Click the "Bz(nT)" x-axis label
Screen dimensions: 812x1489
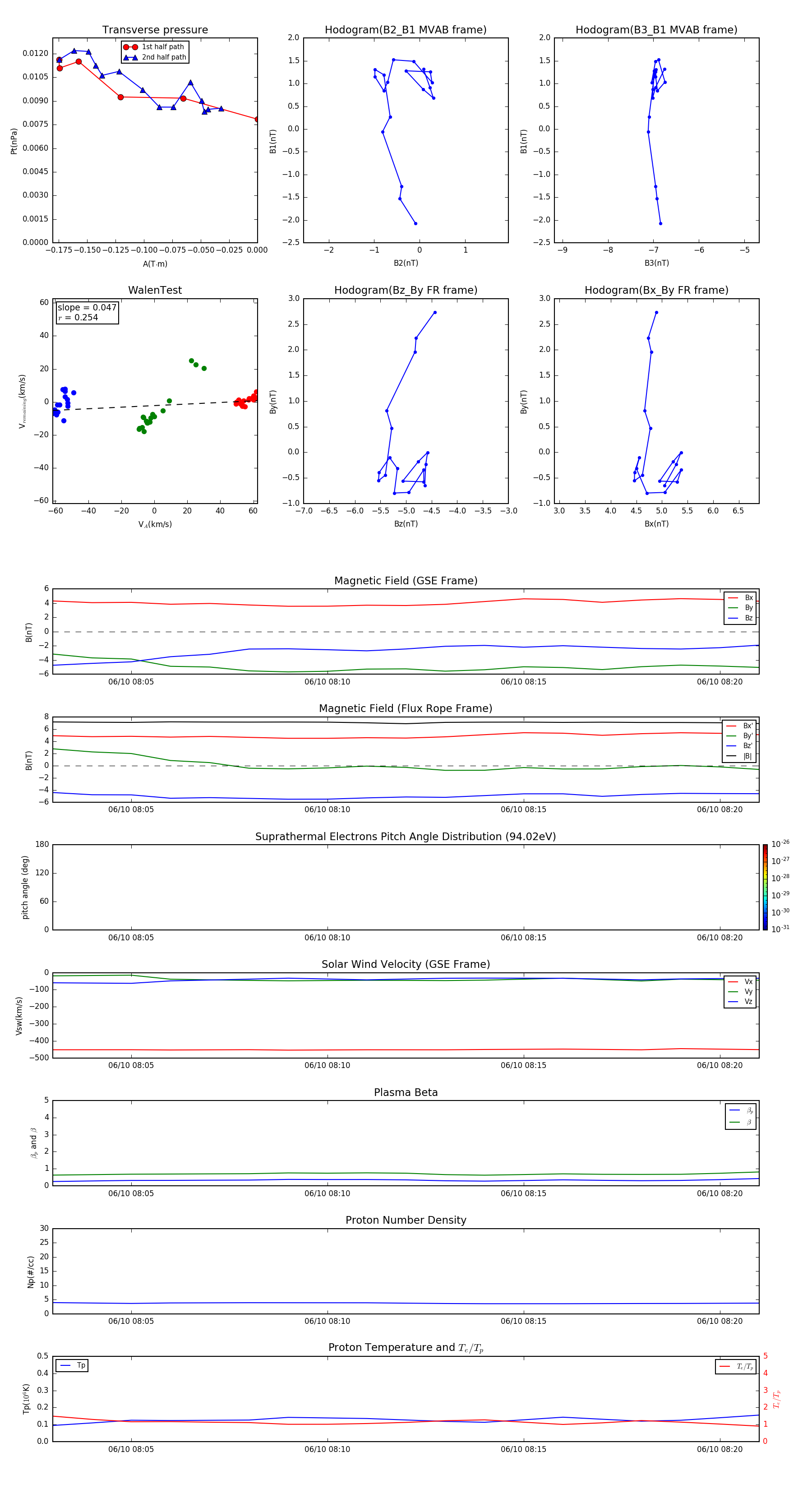coord(406,524)
